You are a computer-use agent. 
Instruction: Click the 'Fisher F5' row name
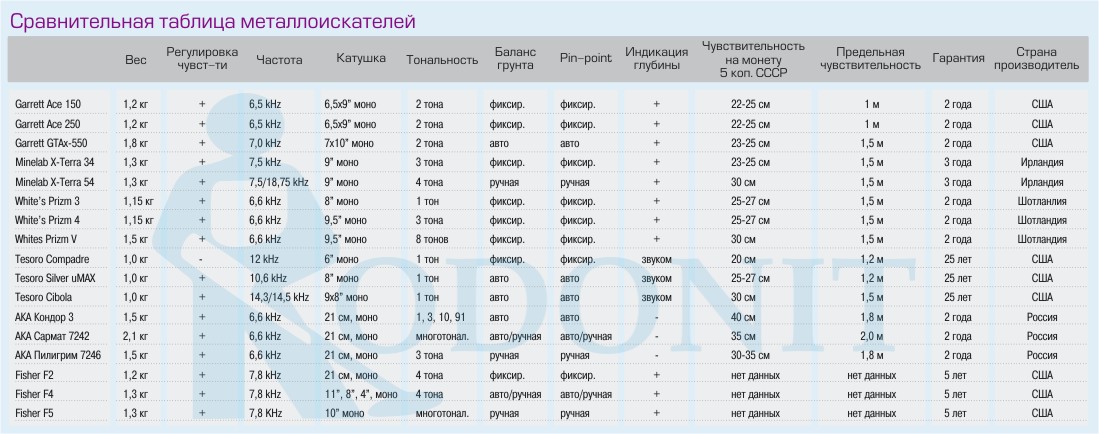click(x=34, y=414)
